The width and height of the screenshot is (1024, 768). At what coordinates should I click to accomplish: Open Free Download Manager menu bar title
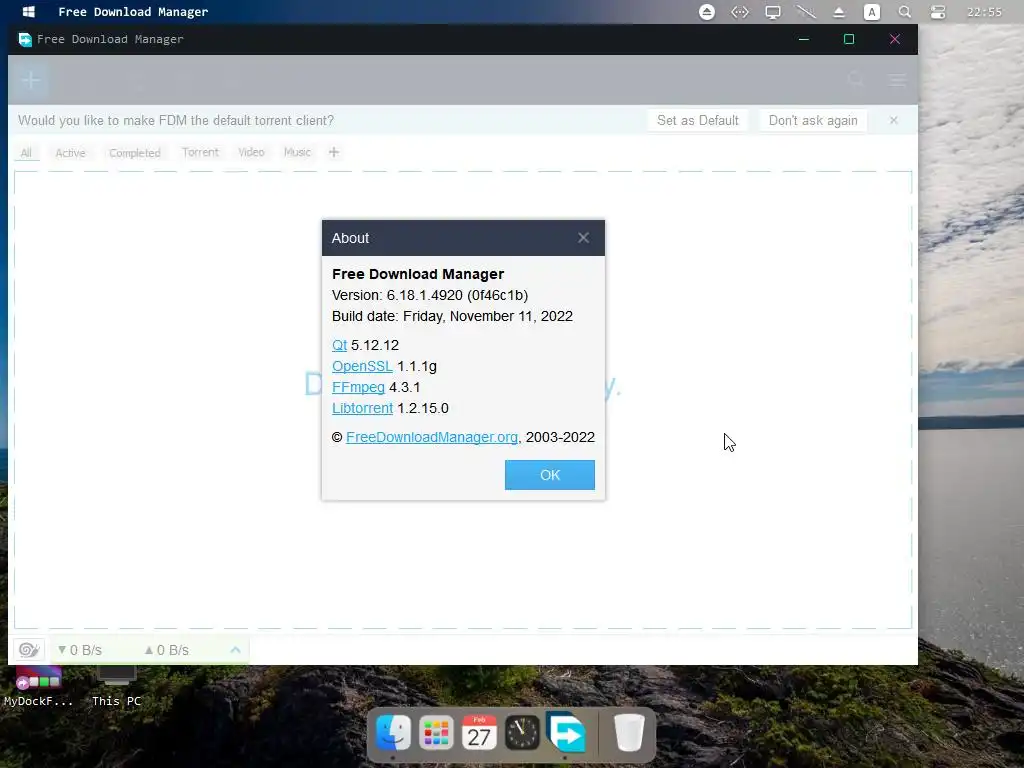pos(133,12)
